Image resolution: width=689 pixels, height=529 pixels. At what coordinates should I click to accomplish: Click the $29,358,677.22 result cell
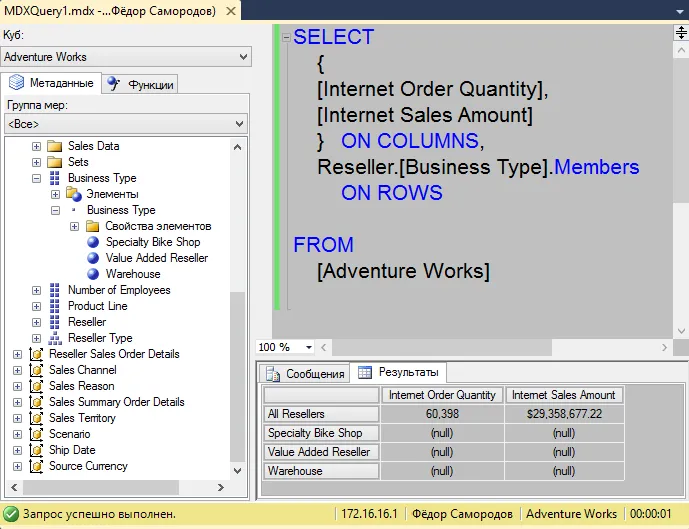(x=564, y=414)
